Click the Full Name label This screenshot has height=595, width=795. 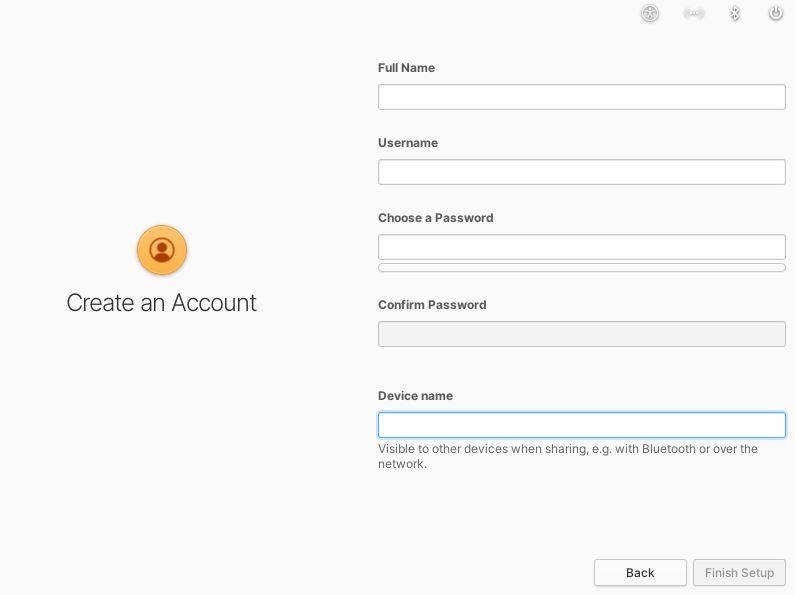(x=406, y=68)
